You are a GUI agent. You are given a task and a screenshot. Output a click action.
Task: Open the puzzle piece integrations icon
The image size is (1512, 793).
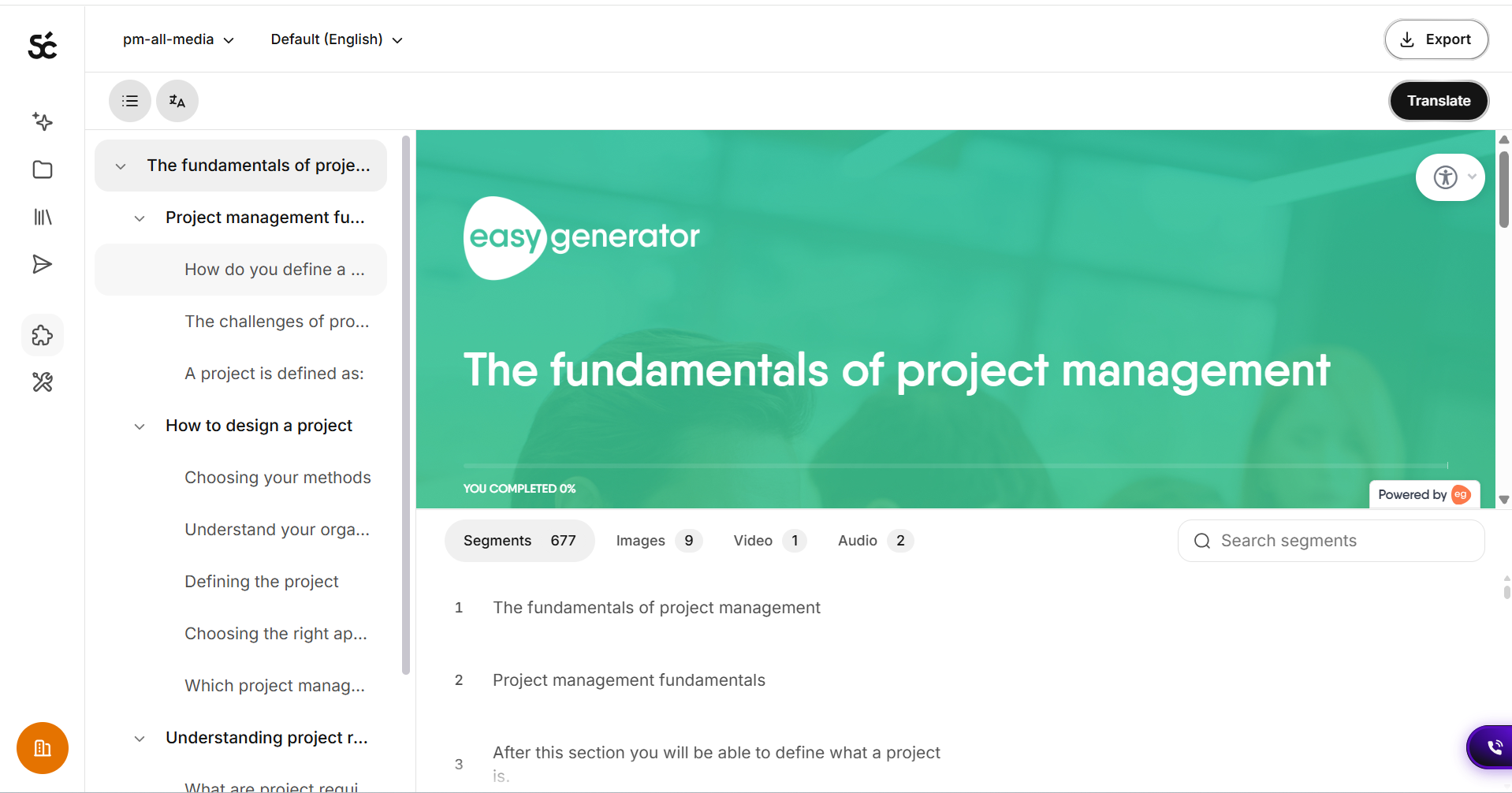pos(43,335)
